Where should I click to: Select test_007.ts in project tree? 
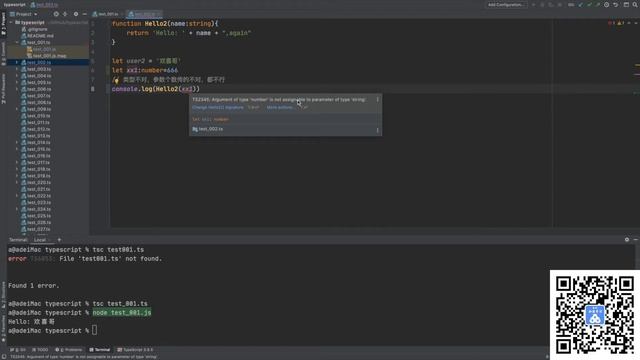[x=36, y=96]
